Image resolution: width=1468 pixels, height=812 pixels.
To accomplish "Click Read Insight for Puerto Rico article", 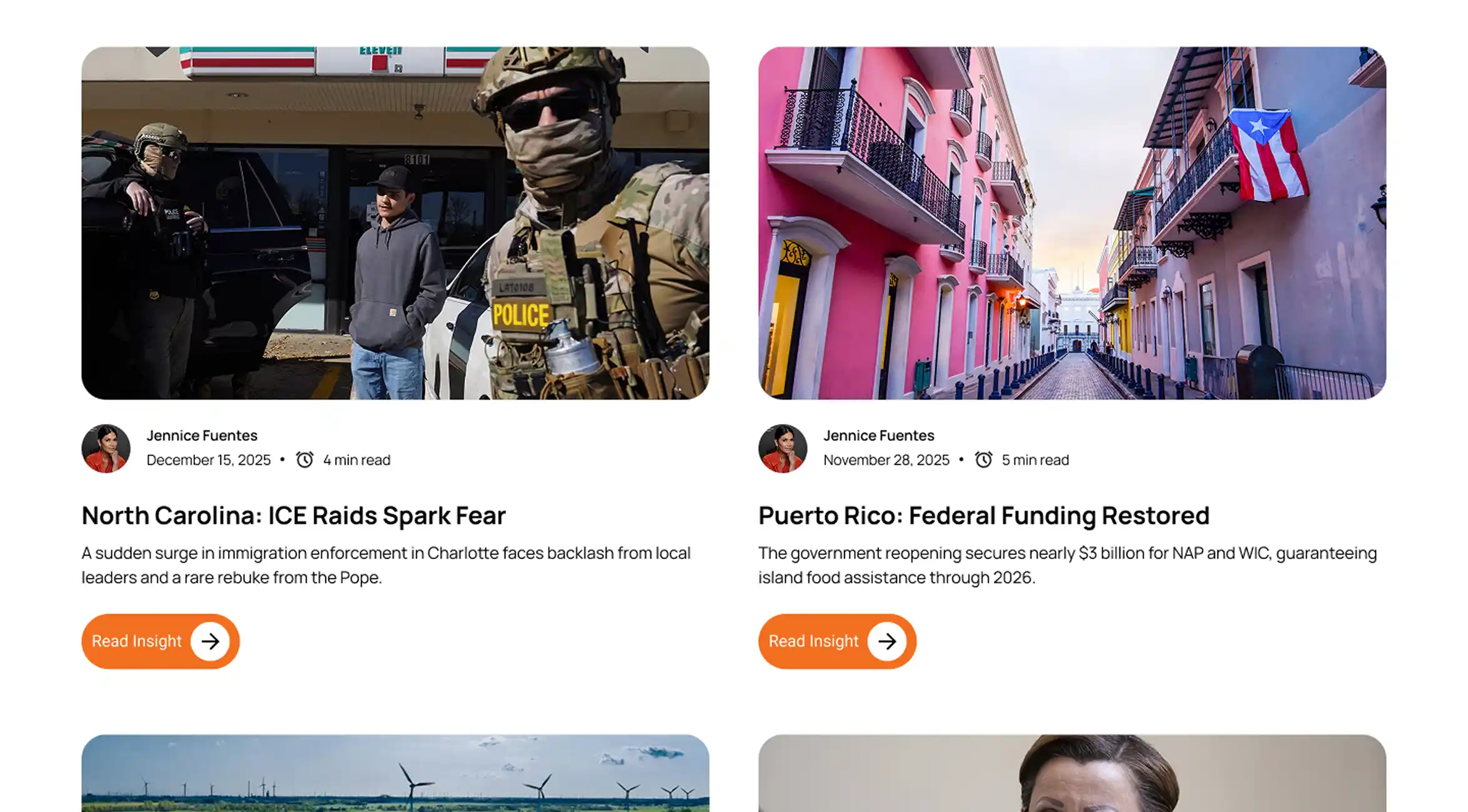I will 837,641.
